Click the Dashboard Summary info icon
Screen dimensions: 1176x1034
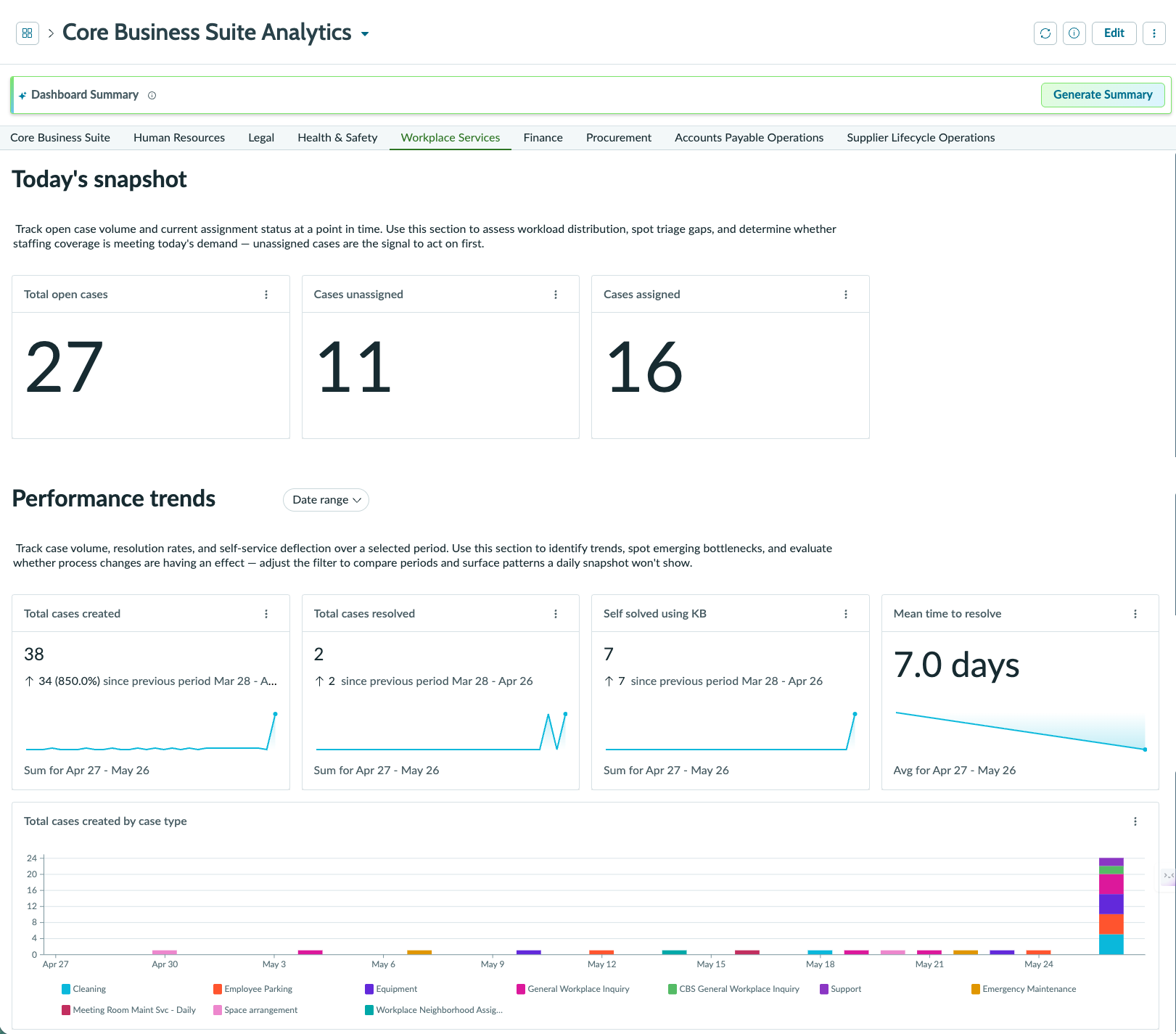tap(152, 95)
